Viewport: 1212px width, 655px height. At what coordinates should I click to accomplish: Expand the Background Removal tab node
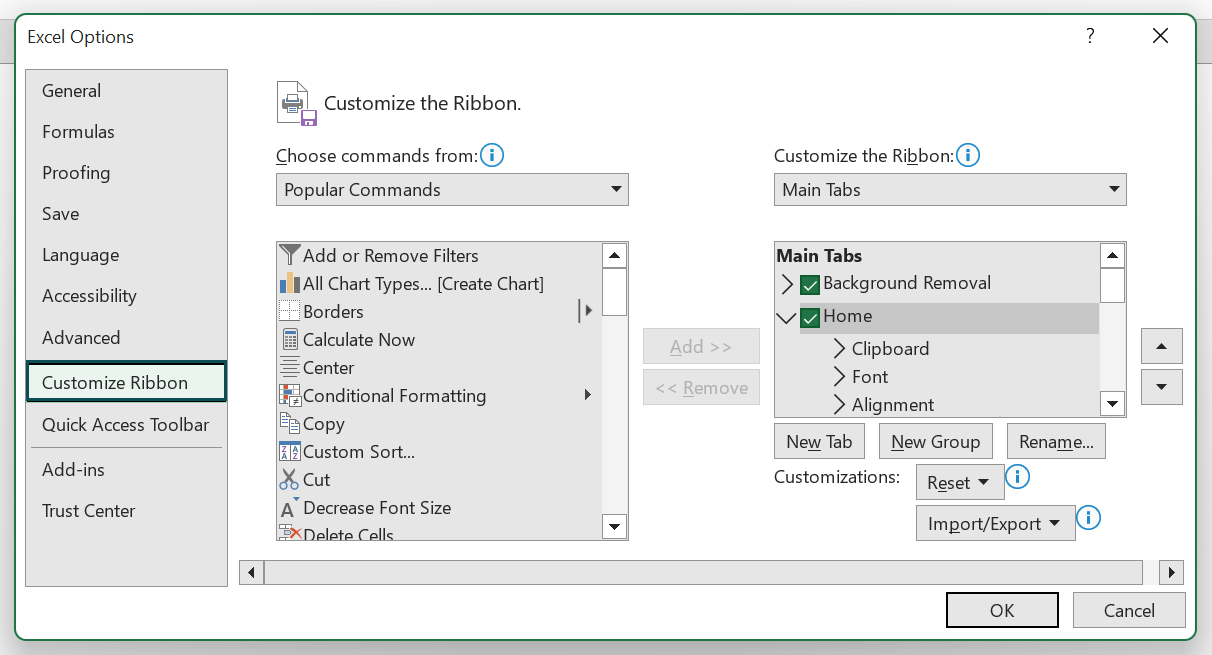786,284
